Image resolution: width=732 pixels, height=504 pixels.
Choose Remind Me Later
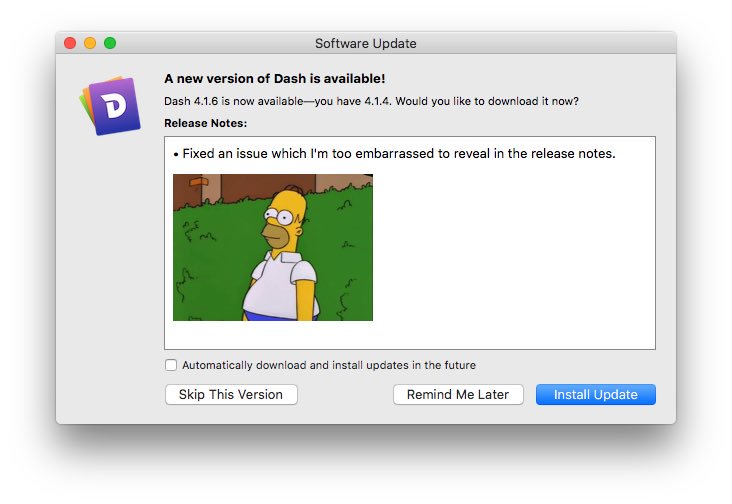point(458,394)
